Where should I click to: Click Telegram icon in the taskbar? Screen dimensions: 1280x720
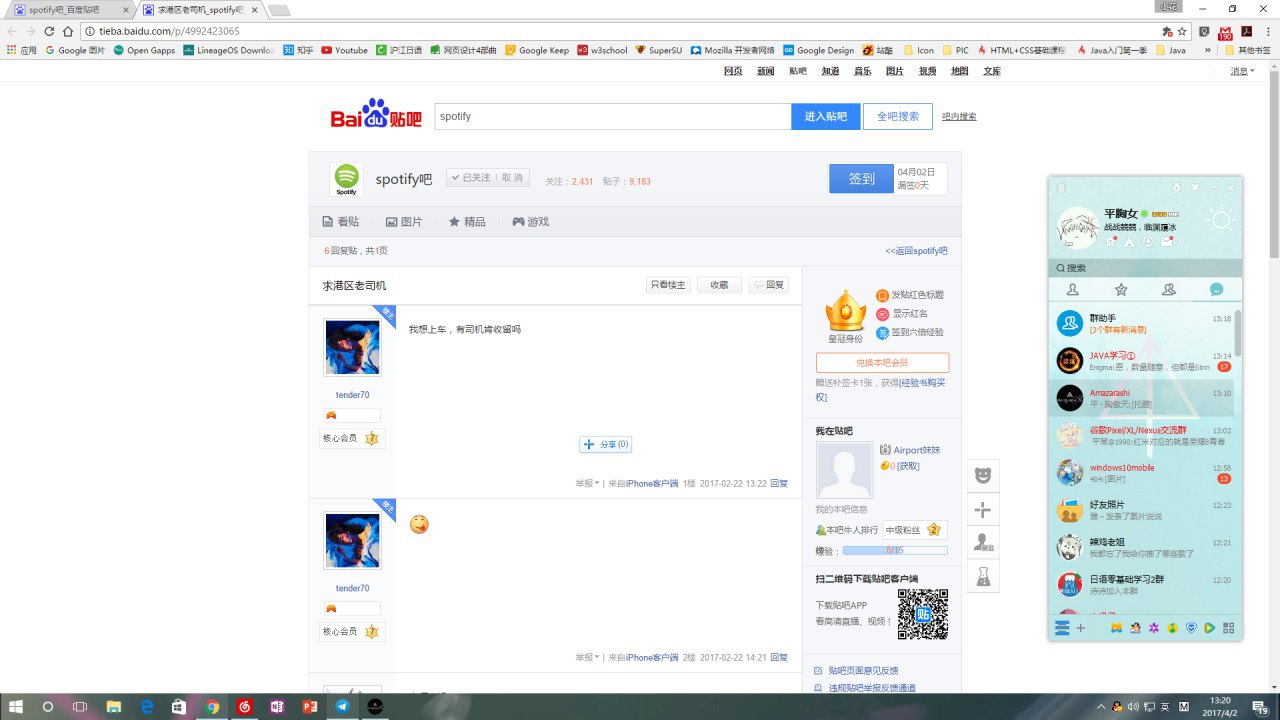click(342, 706)
